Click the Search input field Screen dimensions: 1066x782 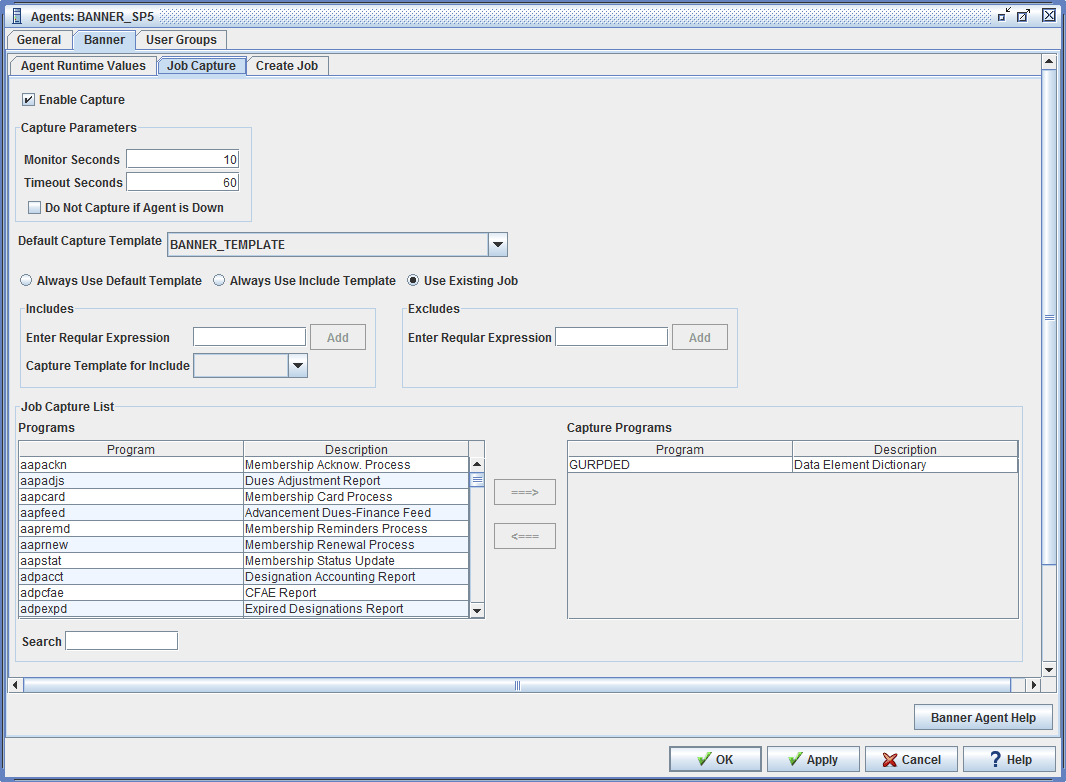122,641
